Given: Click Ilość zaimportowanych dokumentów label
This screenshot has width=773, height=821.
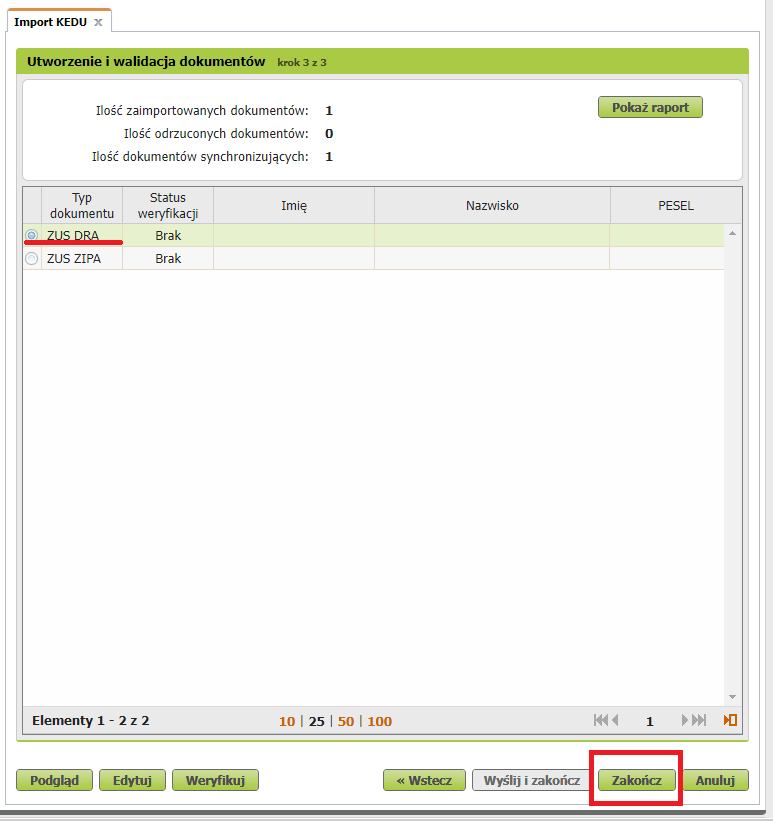Looking at the screenshot, I should coord(202,110).
